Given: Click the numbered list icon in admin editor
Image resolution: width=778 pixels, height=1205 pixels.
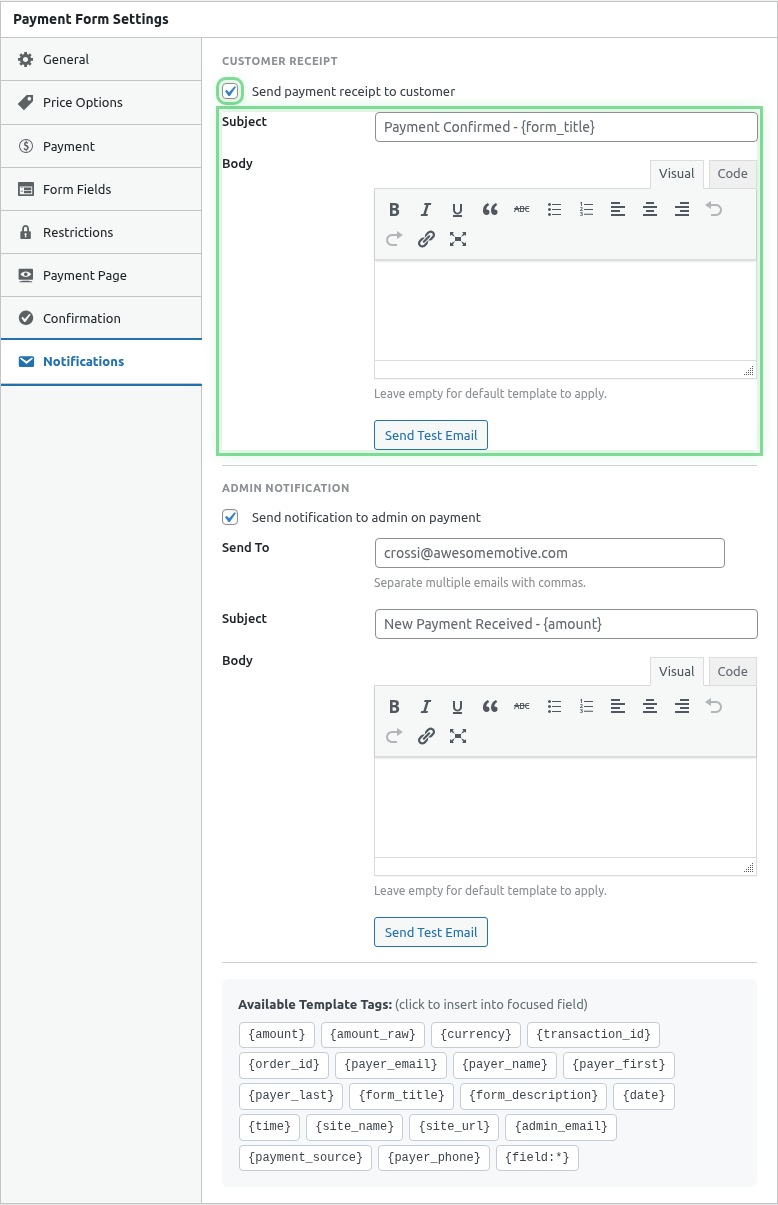Looking at the screenshot, I should coord(586,706).
